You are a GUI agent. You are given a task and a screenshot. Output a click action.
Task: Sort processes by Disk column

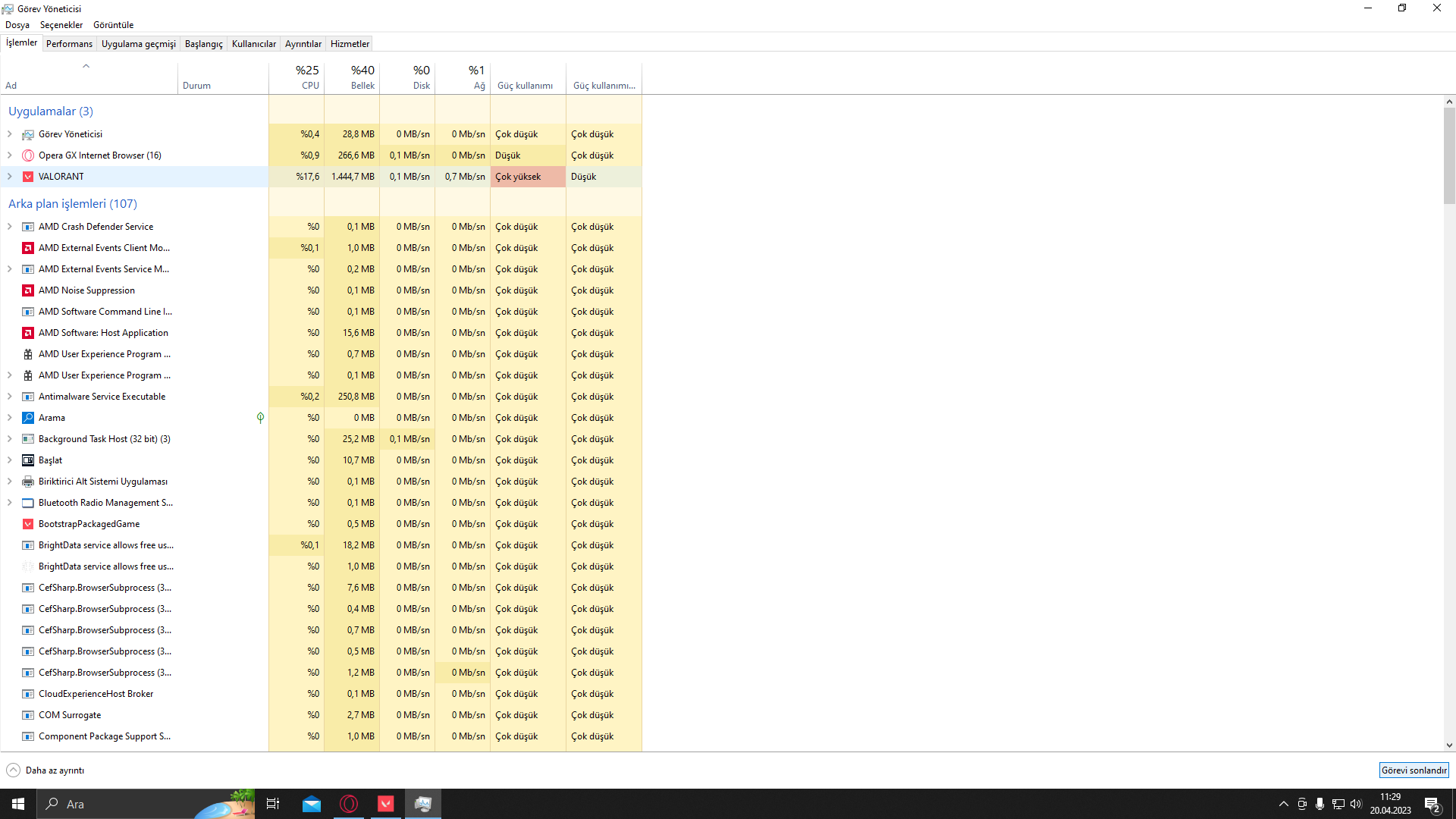pos(407,77)
